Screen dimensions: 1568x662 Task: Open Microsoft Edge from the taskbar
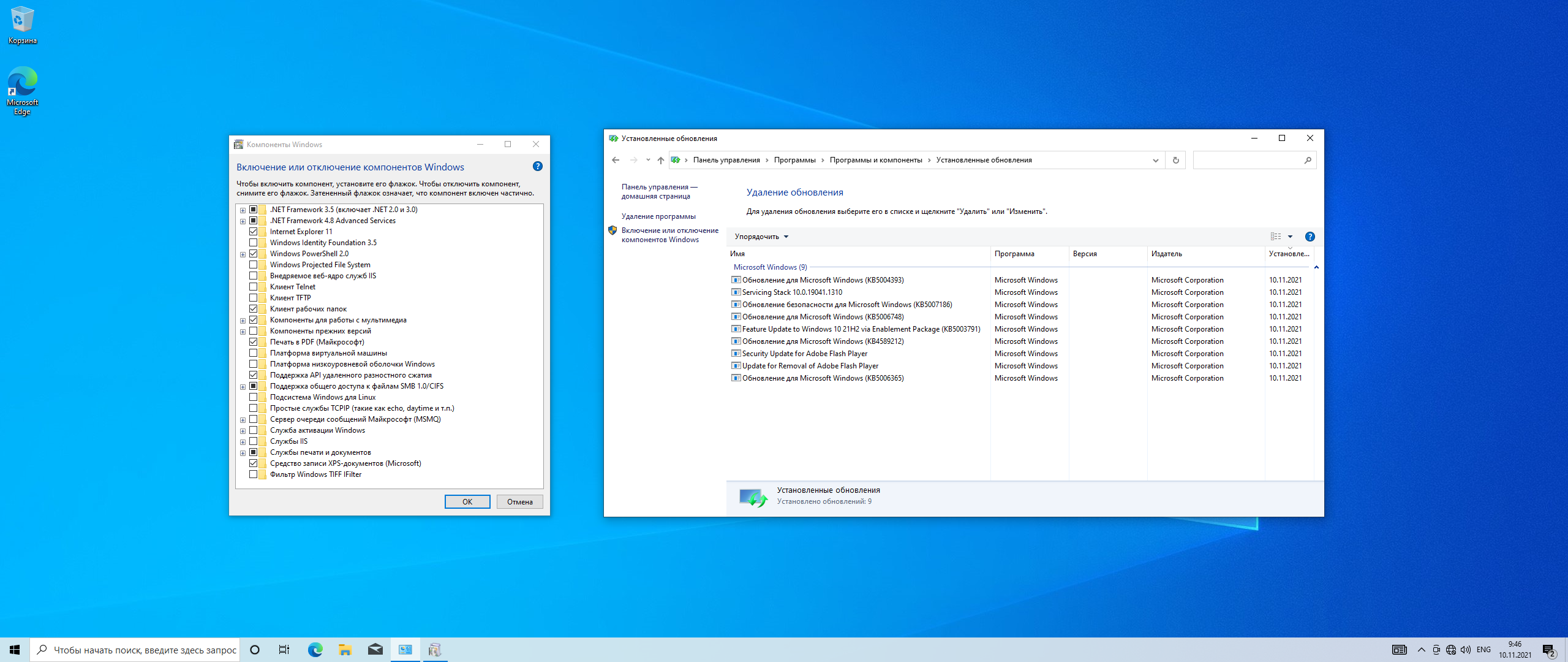coord(315,650)
